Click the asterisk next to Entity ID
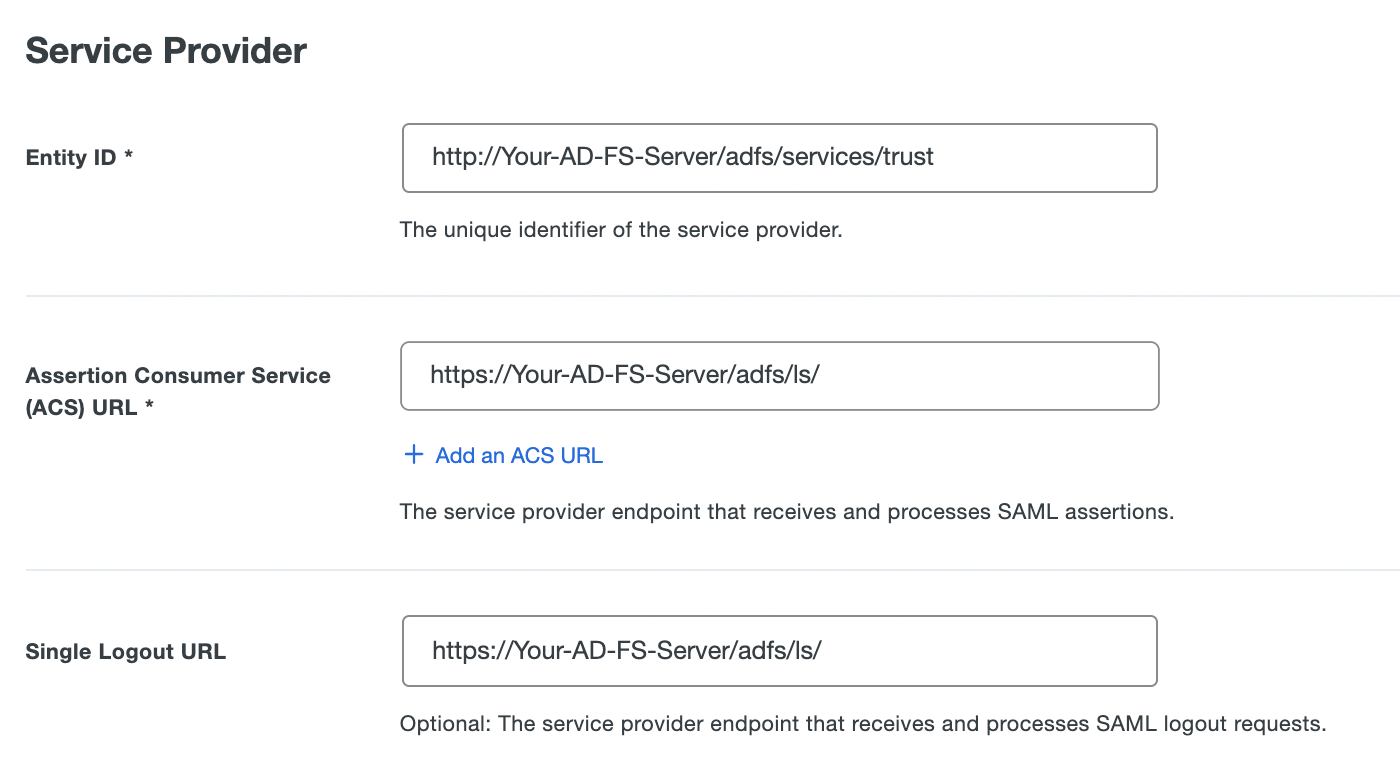 [x=128, y=156]
